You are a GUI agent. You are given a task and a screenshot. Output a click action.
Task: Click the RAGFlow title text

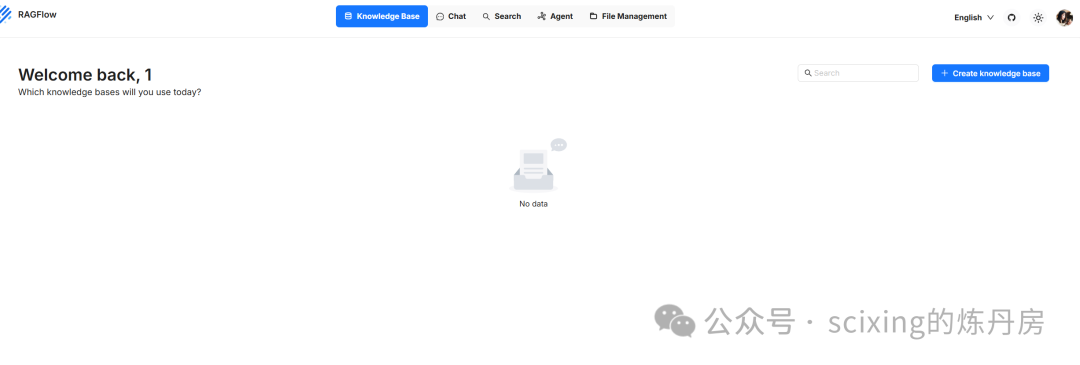[x=37, y=14]
